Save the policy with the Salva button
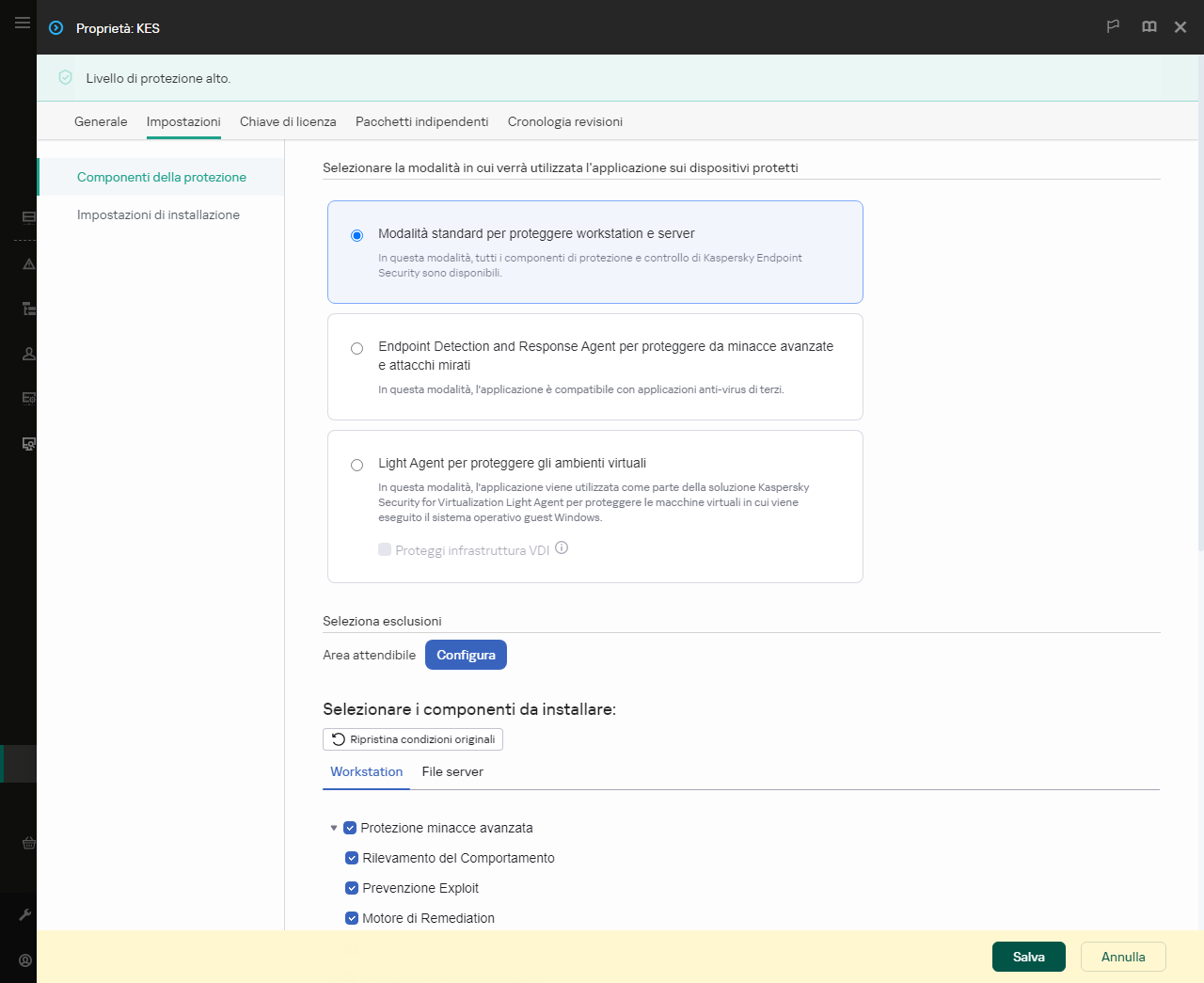Image resolution: width=1204 pixels, height=983 pixels. pyautogui.click(x=1028, y=957)
